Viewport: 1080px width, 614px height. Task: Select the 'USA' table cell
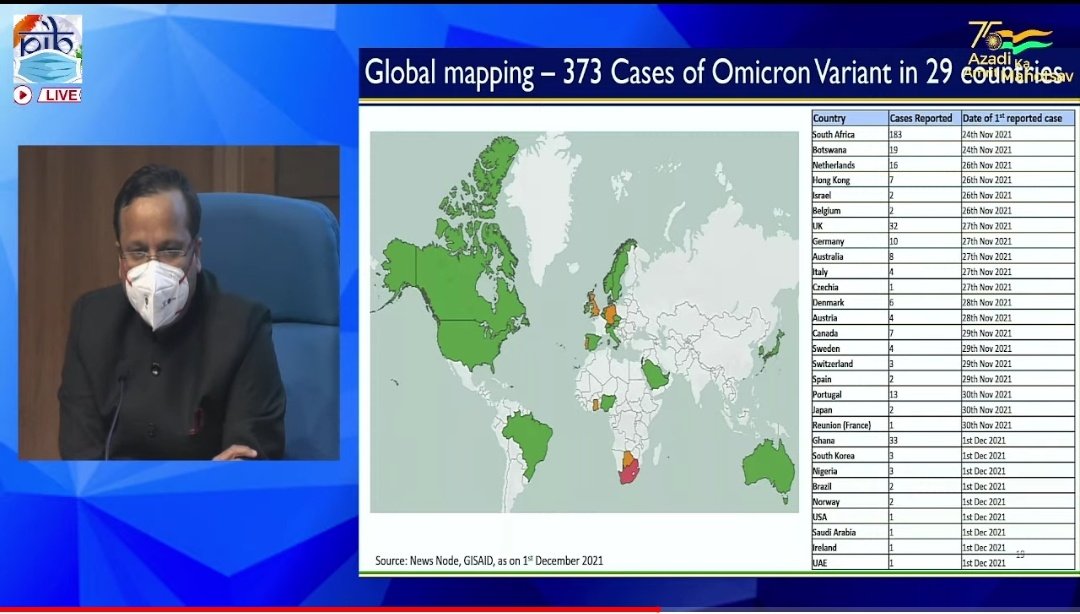coord(850,516)
